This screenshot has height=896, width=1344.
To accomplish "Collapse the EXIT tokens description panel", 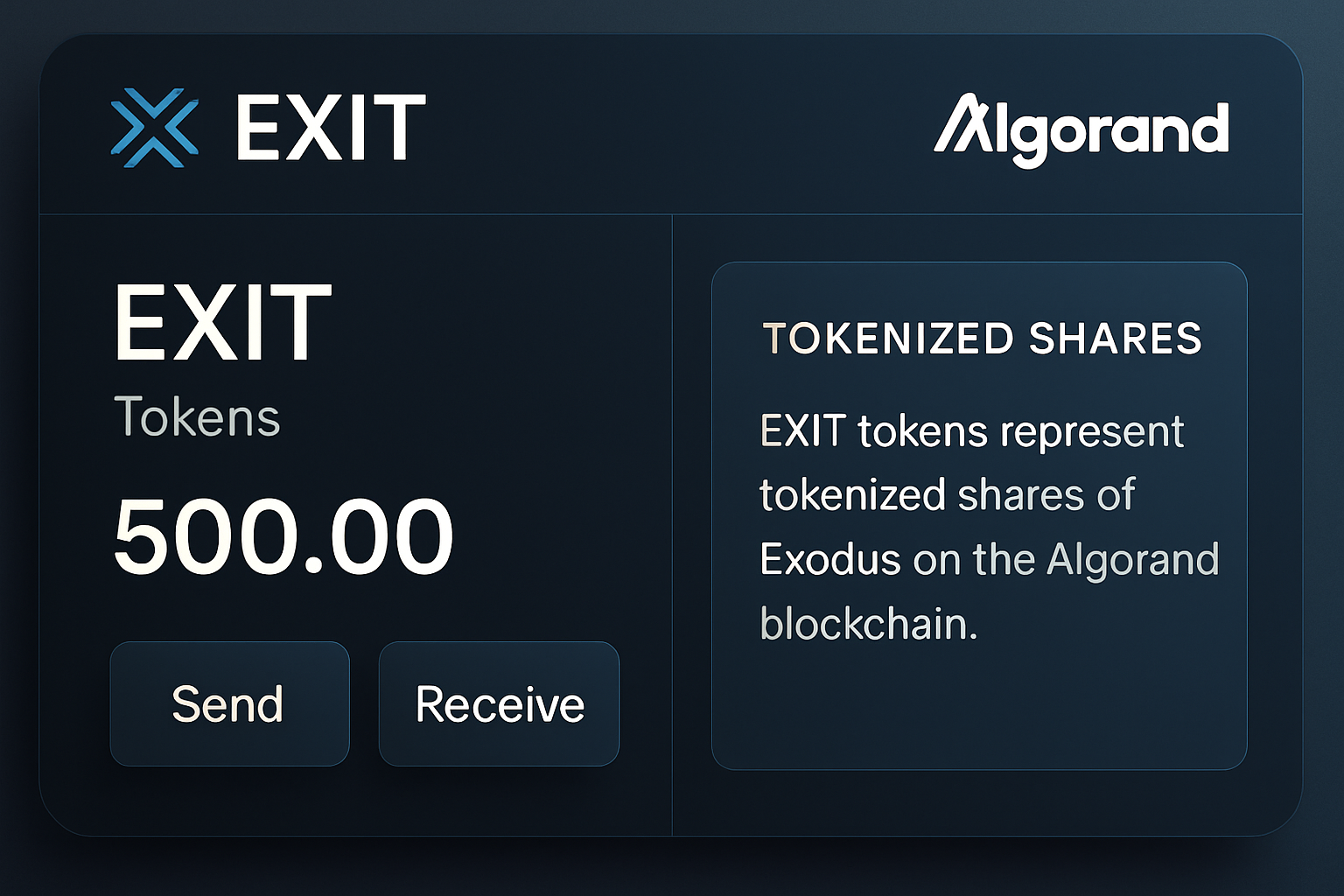I will (980, 516).
